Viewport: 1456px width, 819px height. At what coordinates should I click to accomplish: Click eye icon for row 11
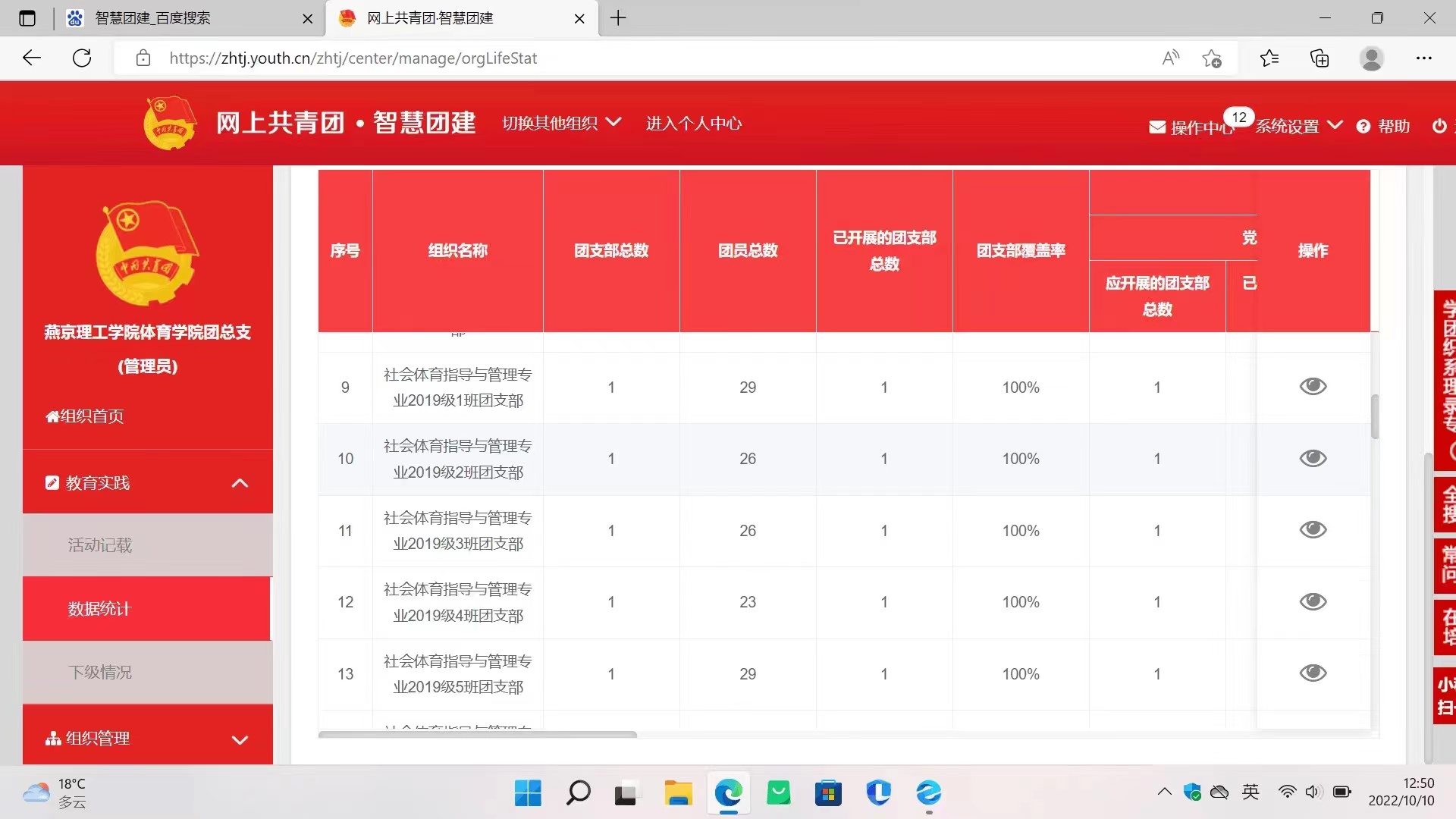(x=1313, y=530)
